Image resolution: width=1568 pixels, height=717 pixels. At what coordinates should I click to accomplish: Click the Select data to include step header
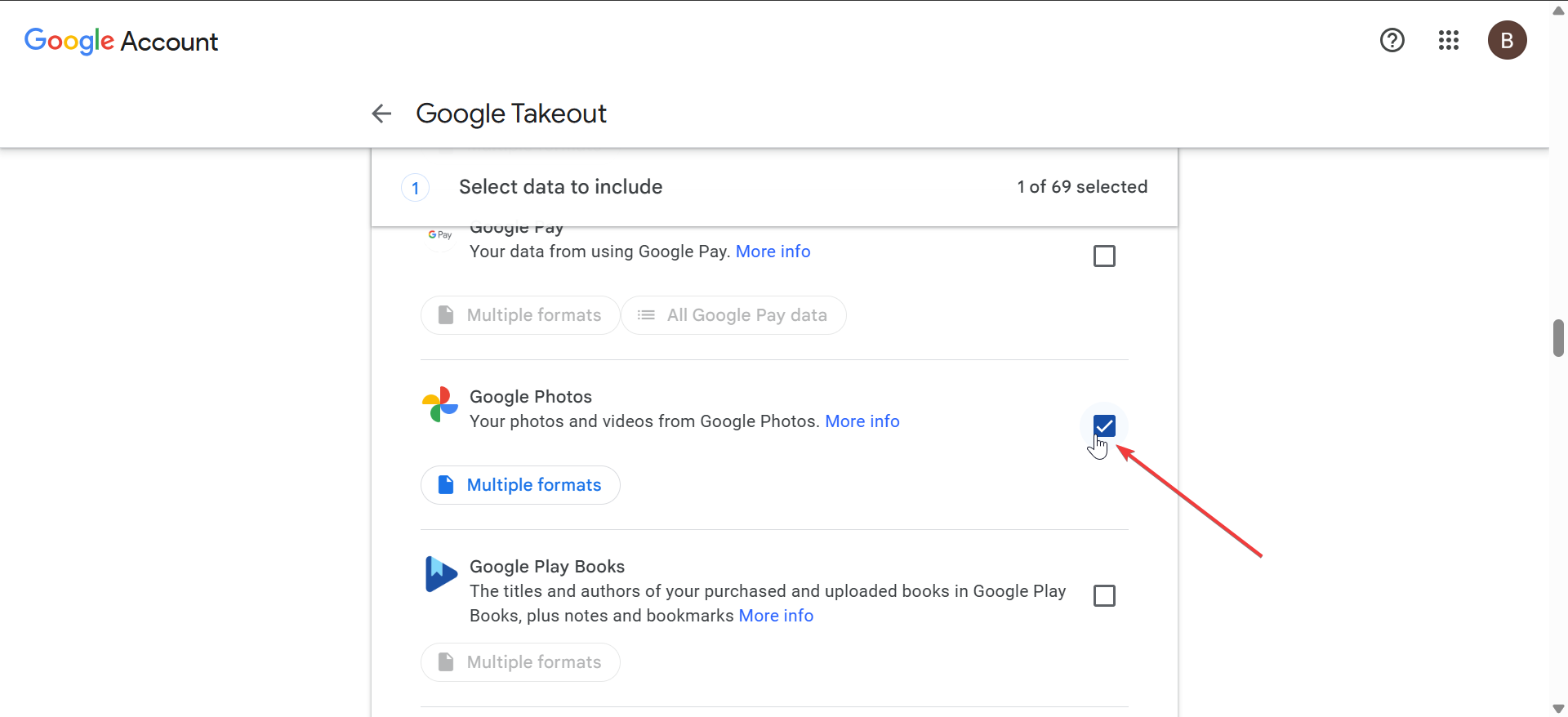point(560,187)
